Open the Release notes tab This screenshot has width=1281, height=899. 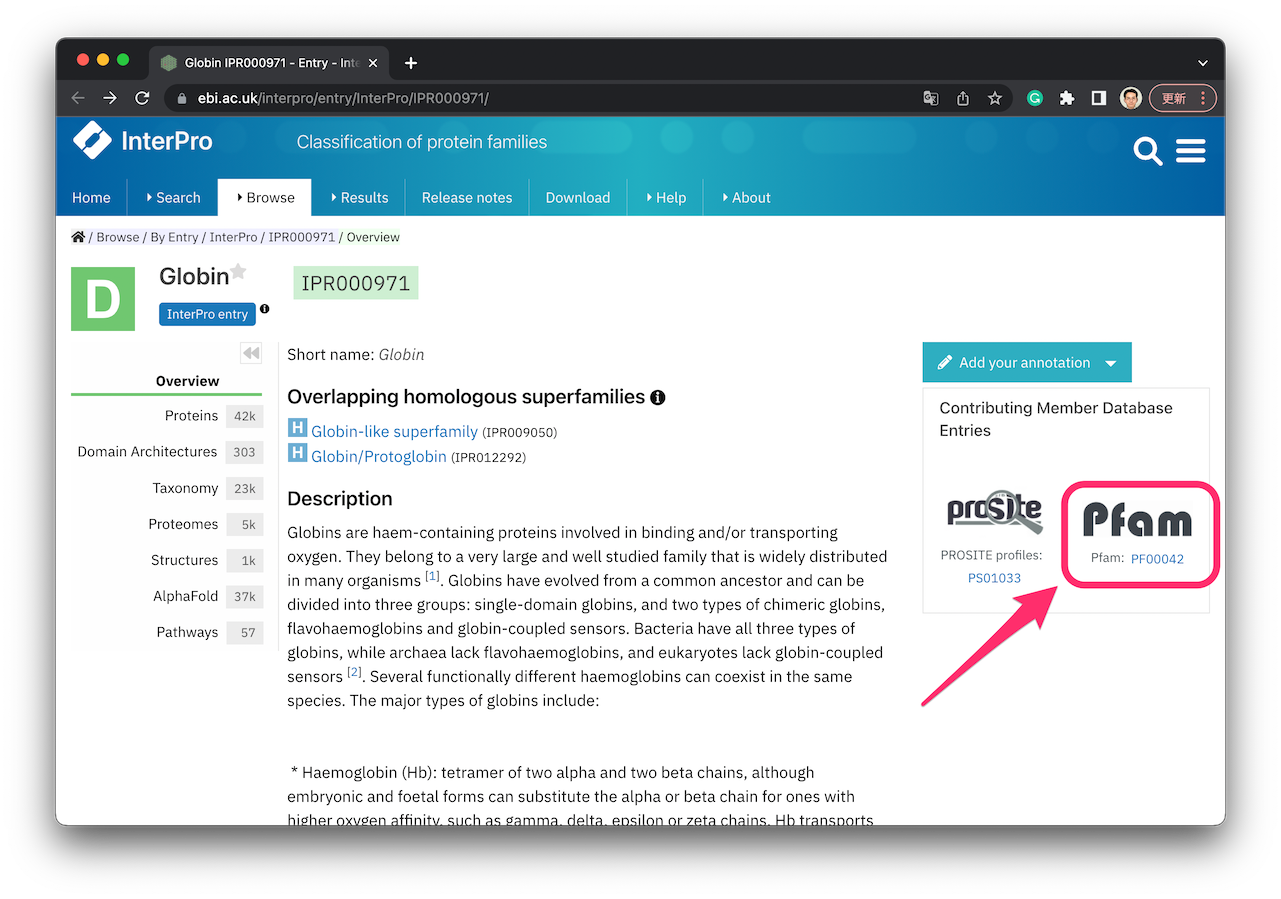coord(467,198)
